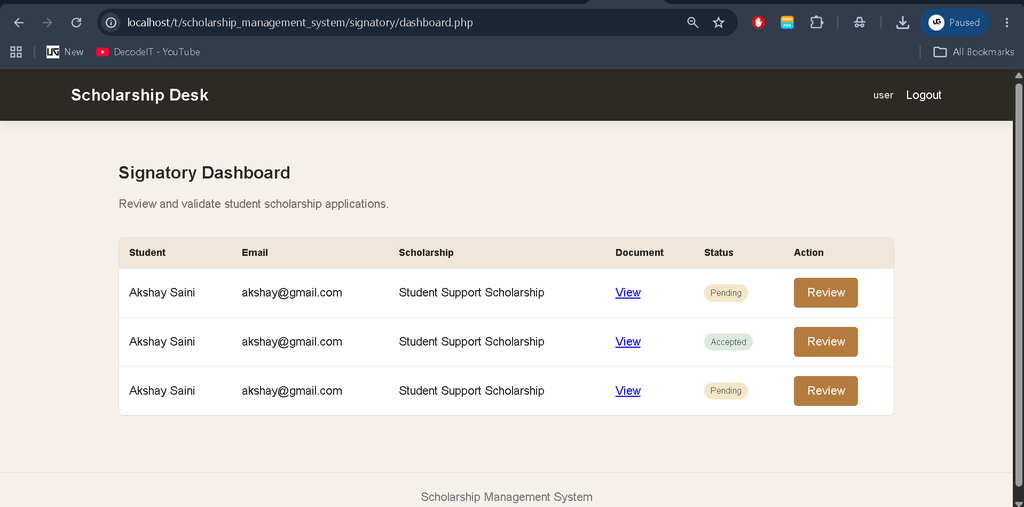
Task: Review the Accepted application
Action: [x=825, y=342]
